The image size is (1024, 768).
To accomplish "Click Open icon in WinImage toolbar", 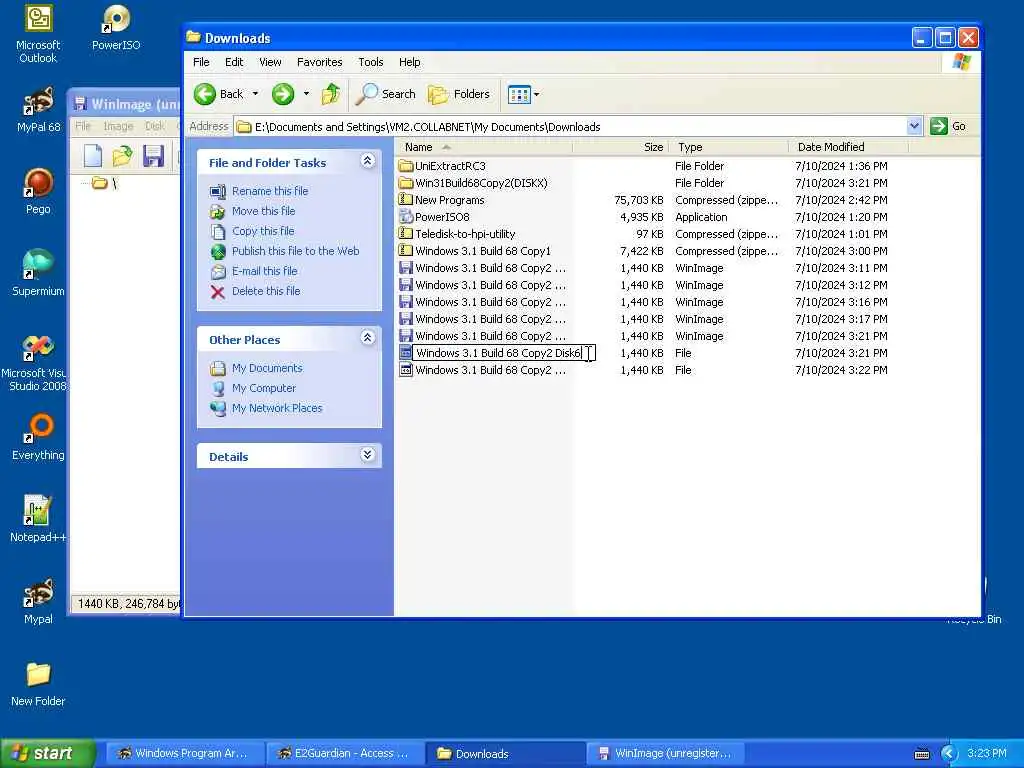I will [122, 156].
